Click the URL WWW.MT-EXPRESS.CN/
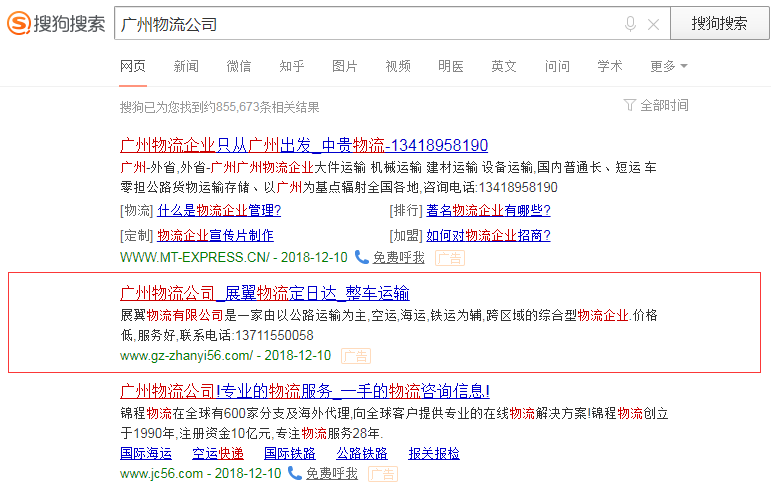Viewport: 771px width, 494px height. [195, 257]
